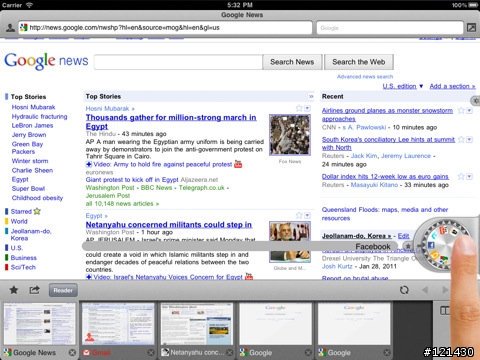Select the red icon at the top of the dial
The image size is (480, 360).
tap(443, 230)
